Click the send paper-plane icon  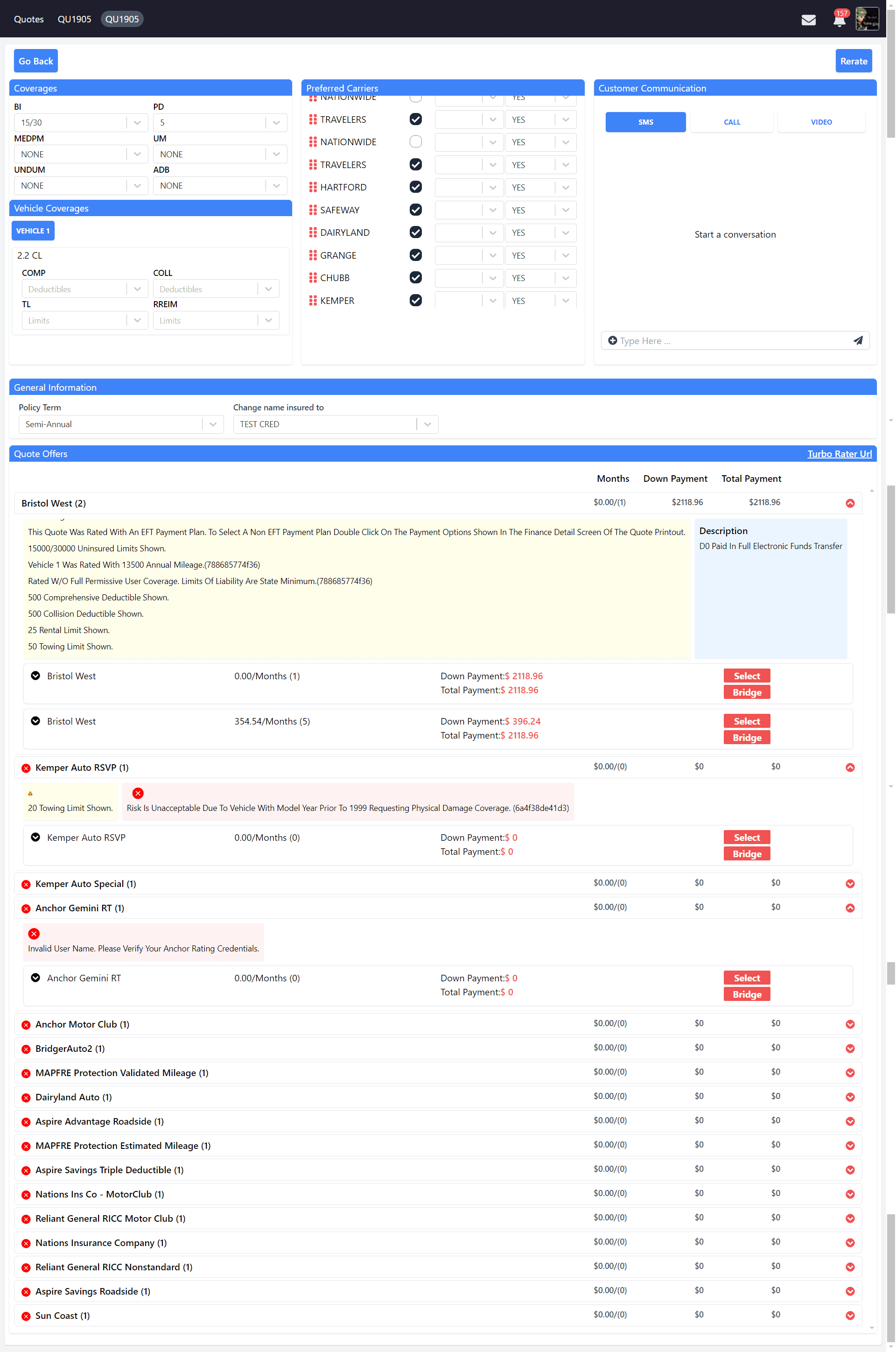pyautogui.click(x=858, y=341)
